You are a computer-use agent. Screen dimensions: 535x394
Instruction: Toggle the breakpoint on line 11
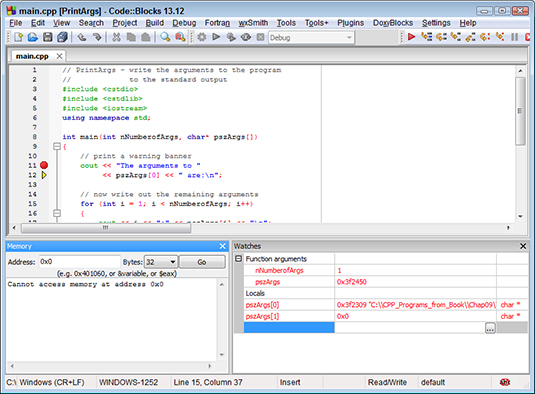[x=44, y=165]
